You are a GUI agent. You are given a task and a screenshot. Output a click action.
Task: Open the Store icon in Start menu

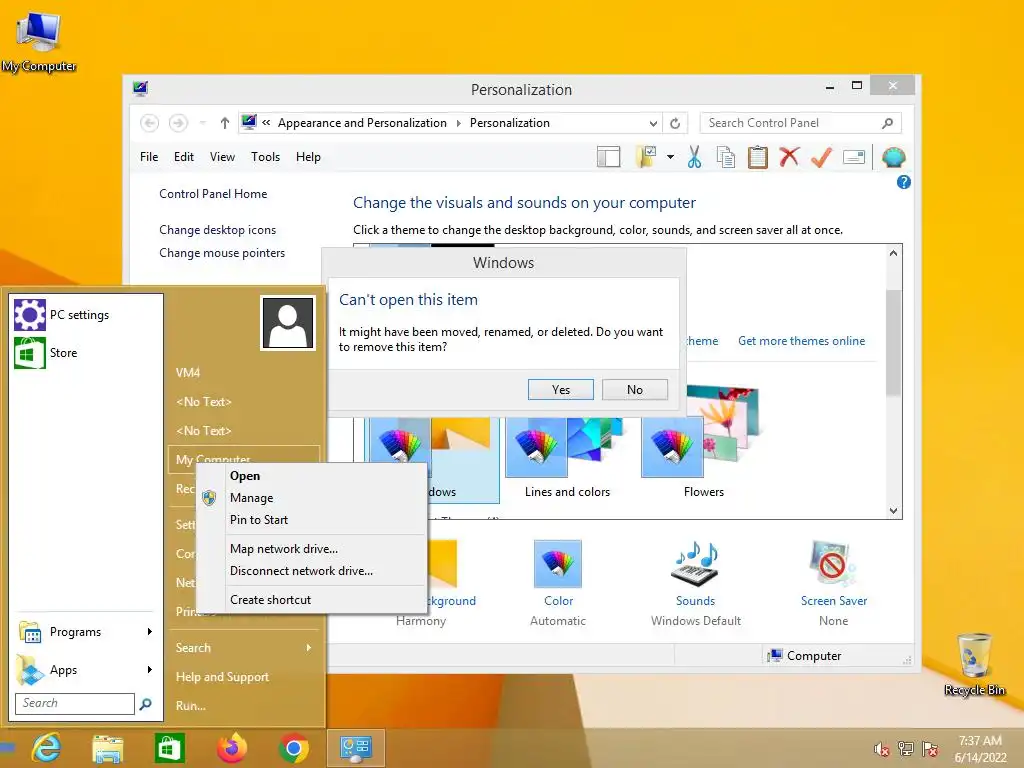coord(30,353)
